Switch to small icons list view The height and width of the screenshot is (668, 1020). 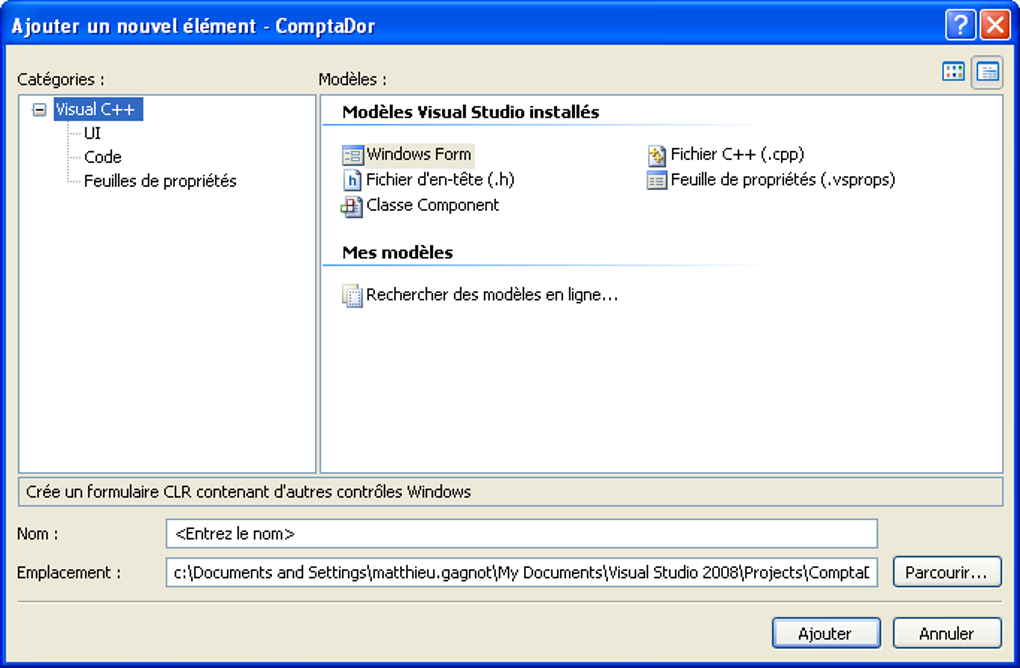(988, 72)
